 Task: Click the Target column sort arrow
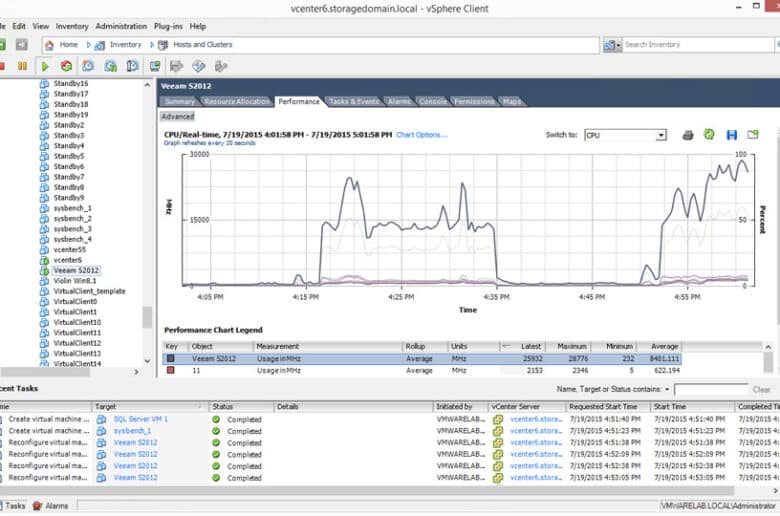[x=199, y=407]
